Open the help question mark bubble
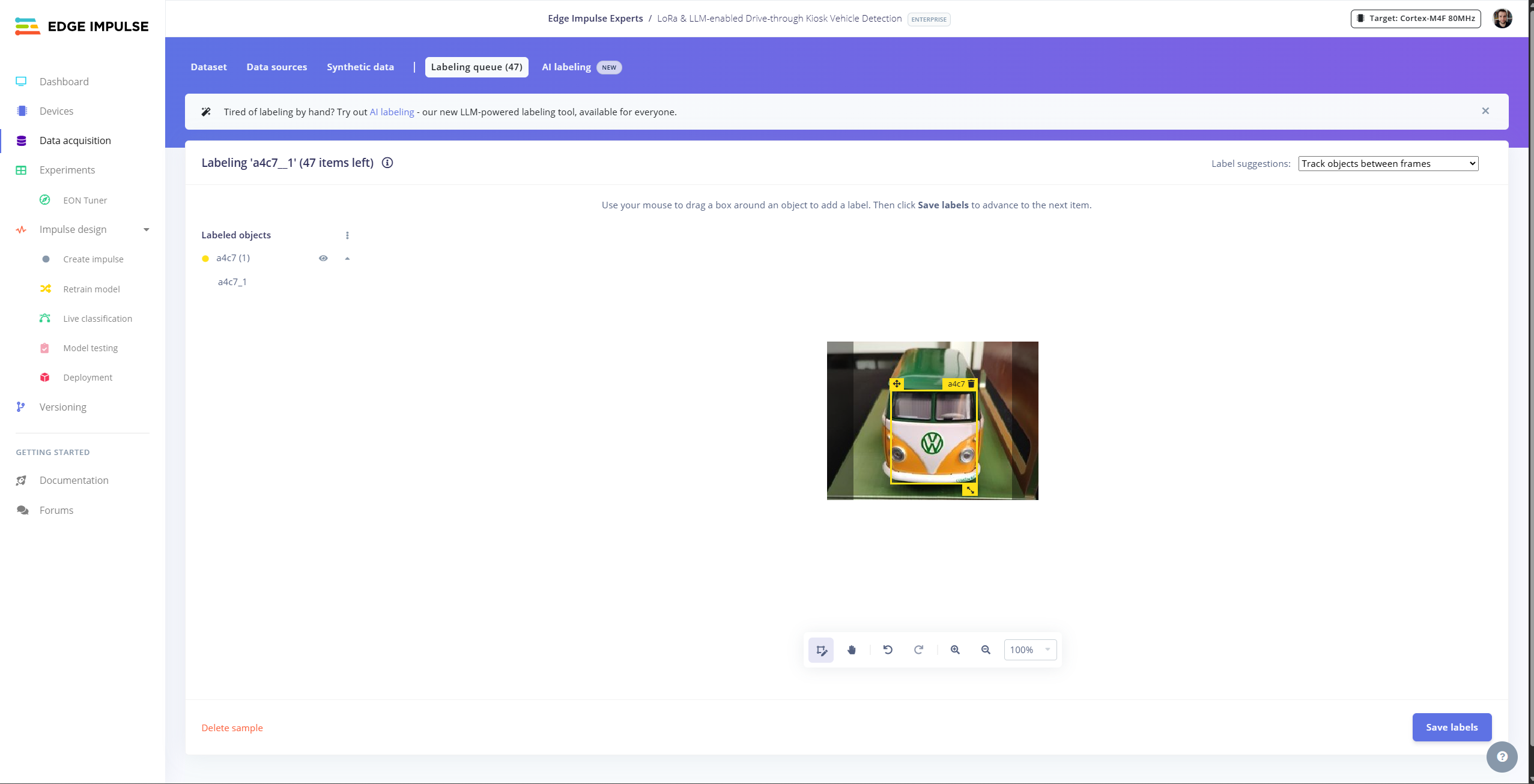The width and height of the screenshot is (1534, 784). 1502,756
